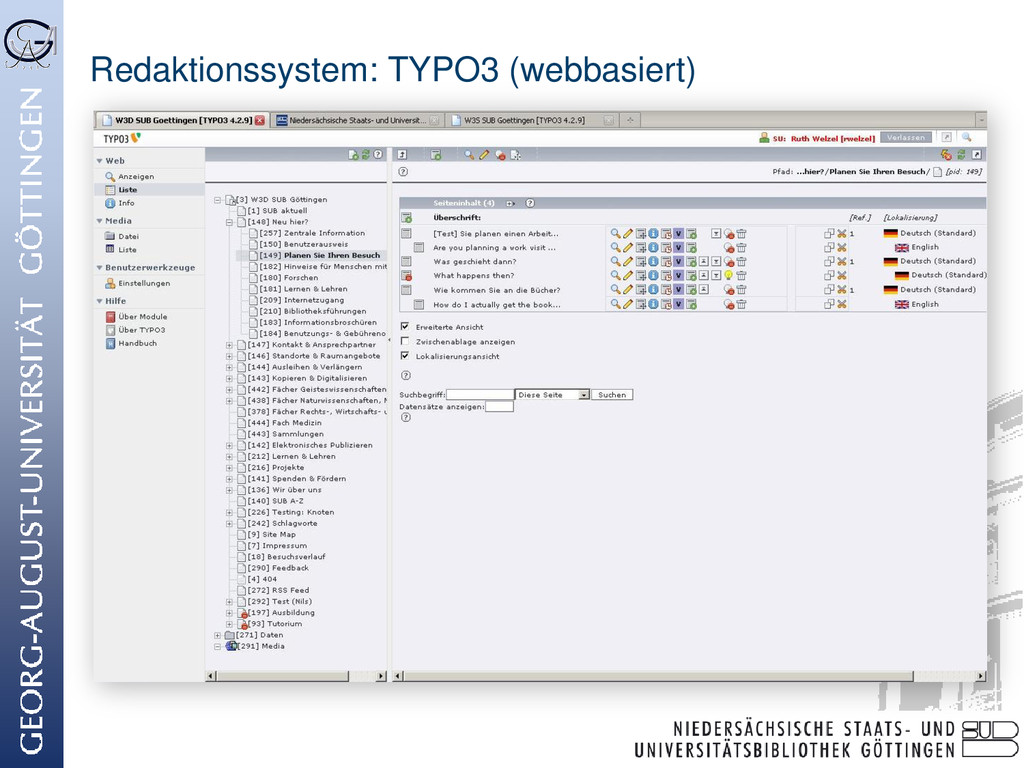Viewport: 1024px width, 768px height.
Task: Click new record icon next to Überschrift
Action: pos(406,217)
